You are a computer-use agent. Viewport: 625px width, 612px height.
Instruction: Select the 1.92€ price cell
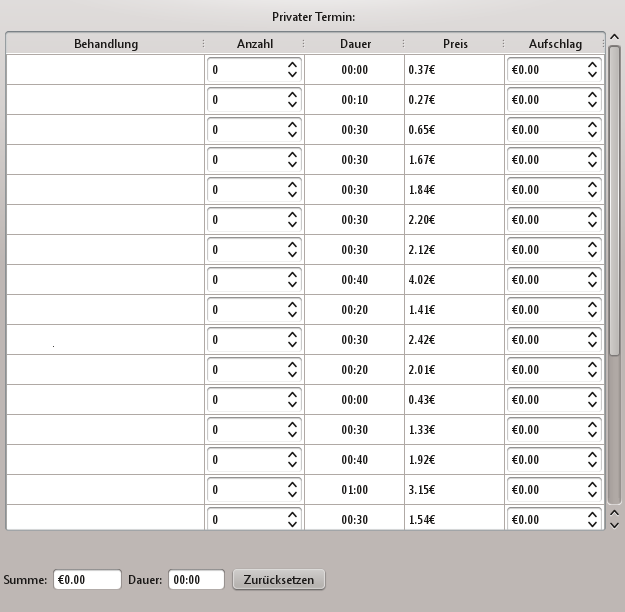454,460
